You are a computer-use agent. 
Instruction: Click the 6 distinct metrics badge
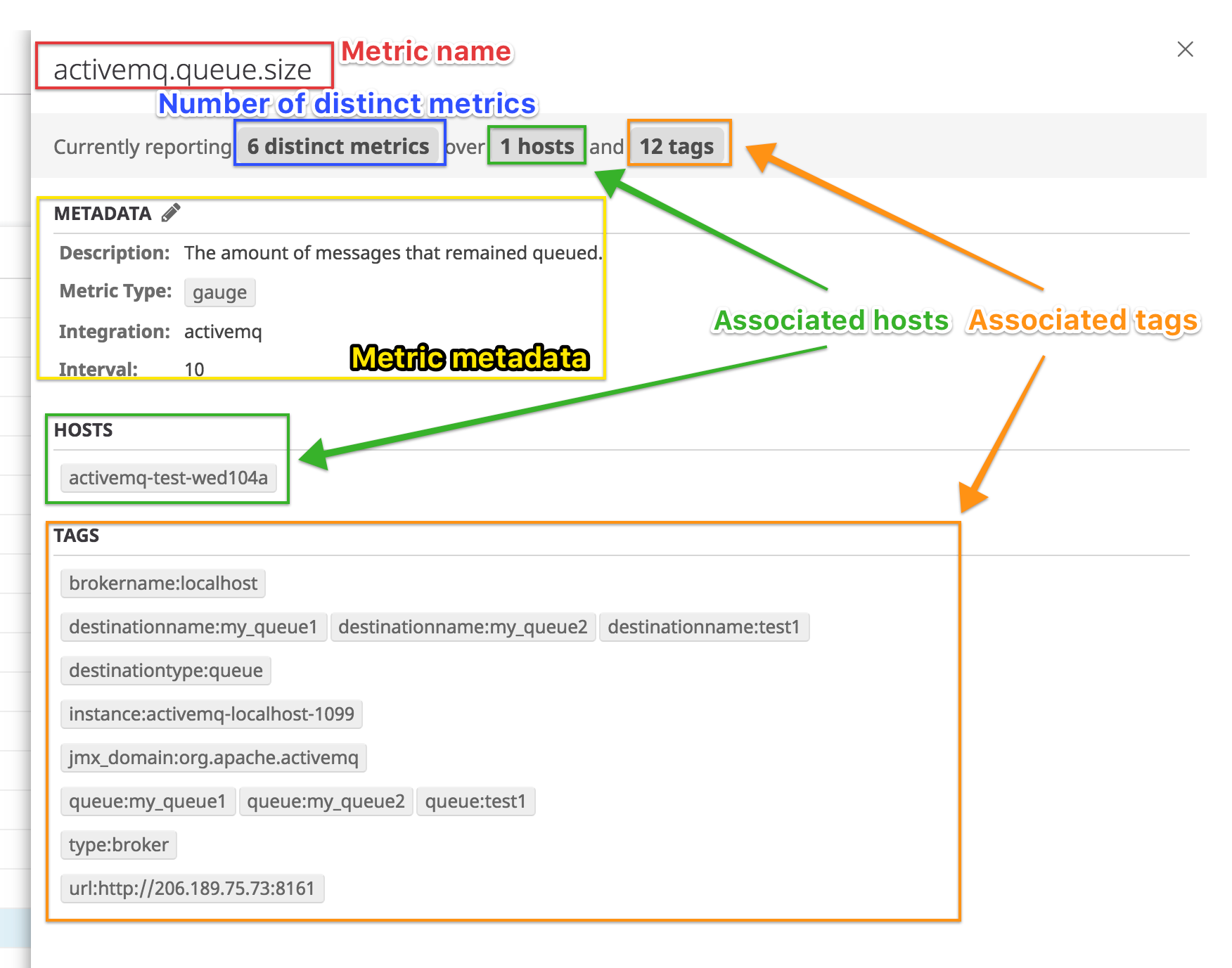pyautogui.click(x=339, y=146)
